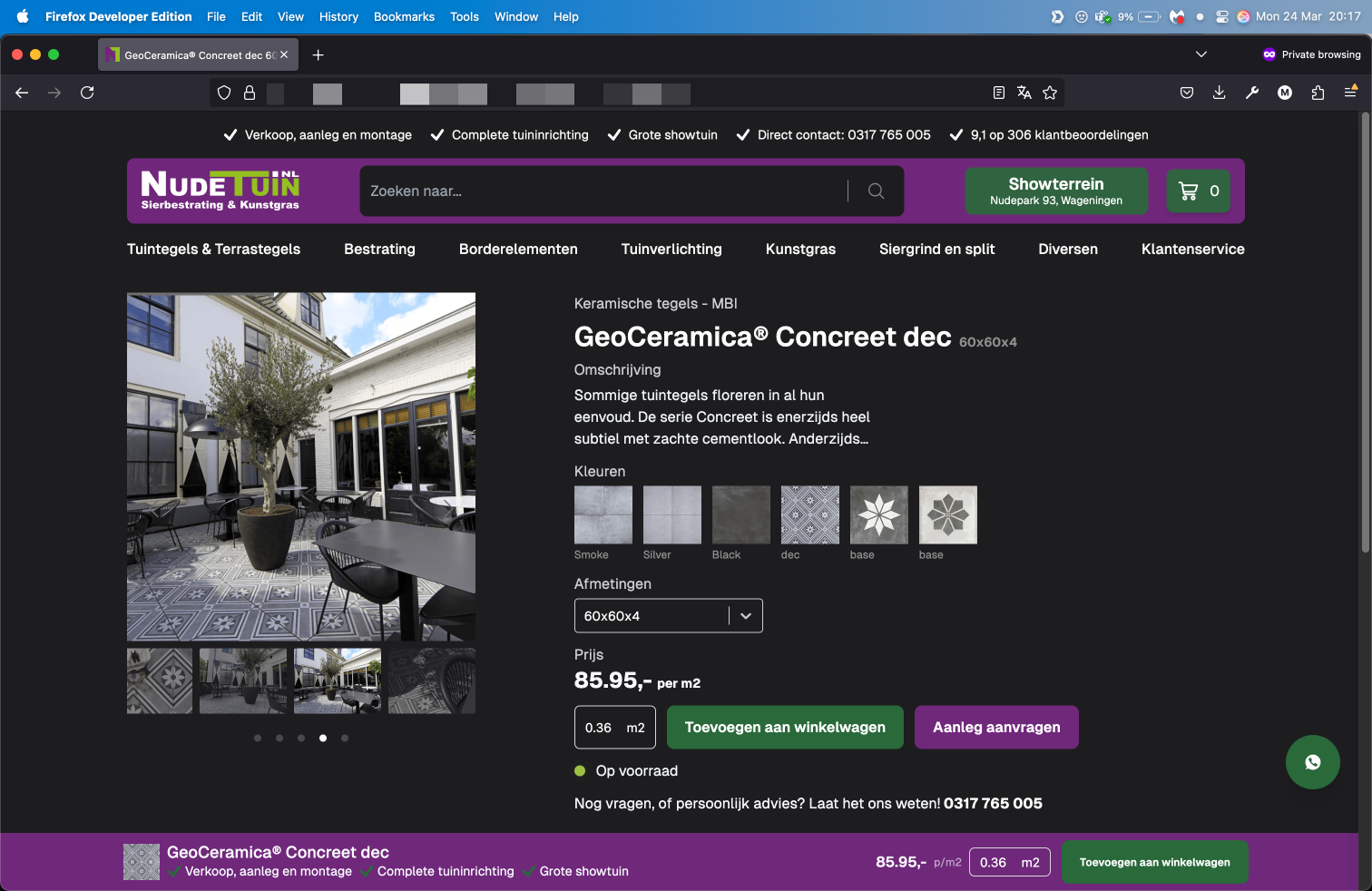The image size is (1372, 891).
Task: Open the Diversen category menu
Action: pos(1068,250)
